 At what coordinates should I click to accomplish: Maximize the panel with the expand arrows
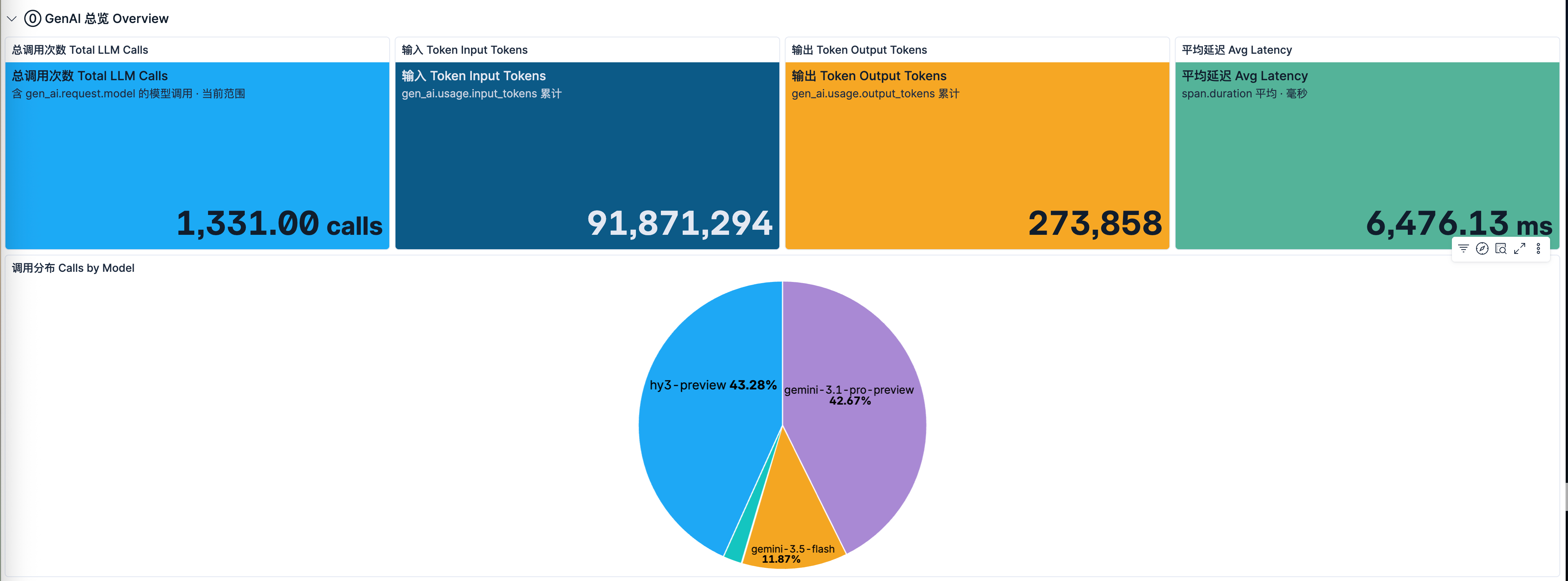click(1520, 248)
